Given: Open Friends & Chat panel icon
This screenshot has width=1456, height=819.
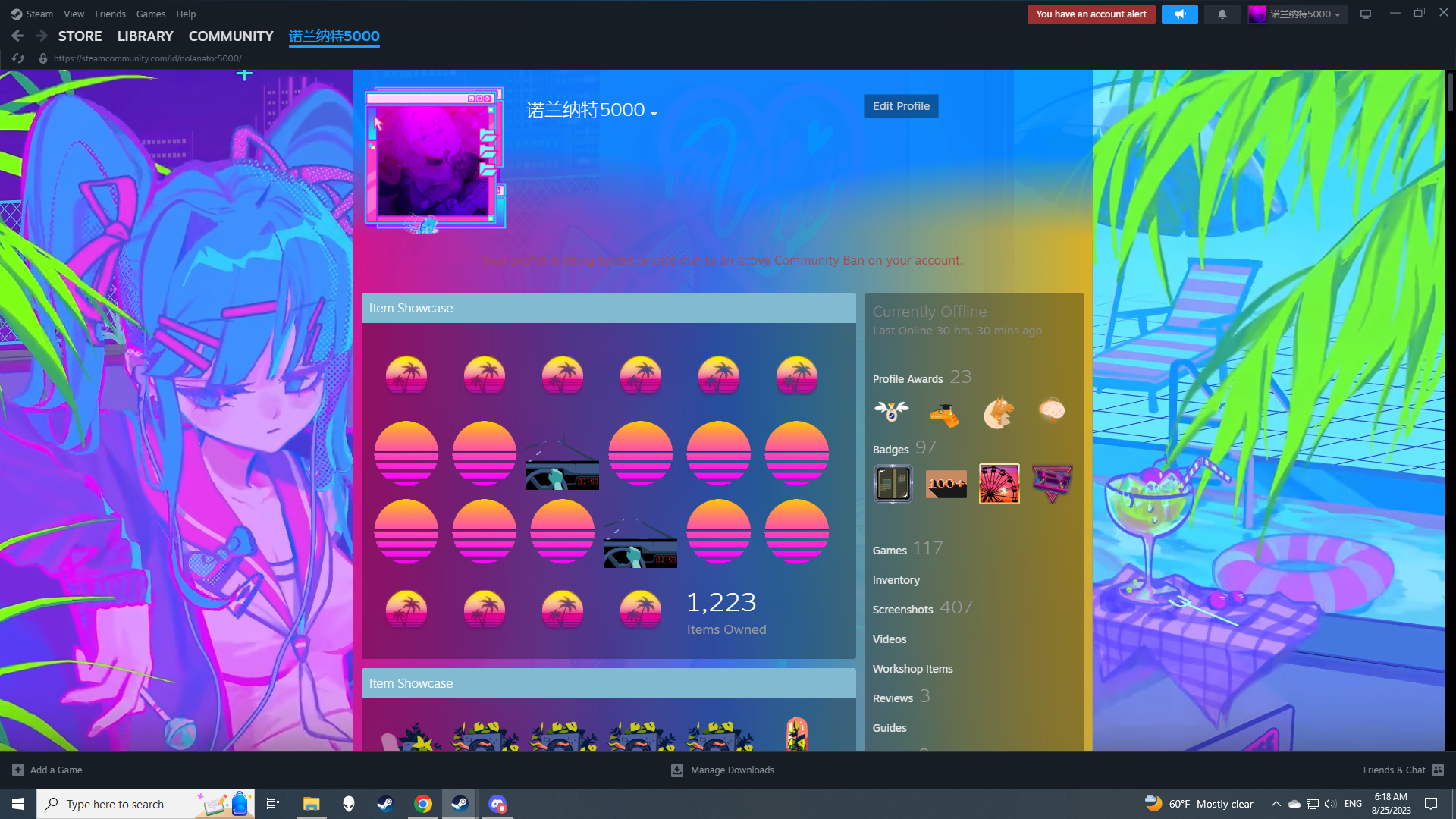Looking at the screenshot, I should [1438, 770].
